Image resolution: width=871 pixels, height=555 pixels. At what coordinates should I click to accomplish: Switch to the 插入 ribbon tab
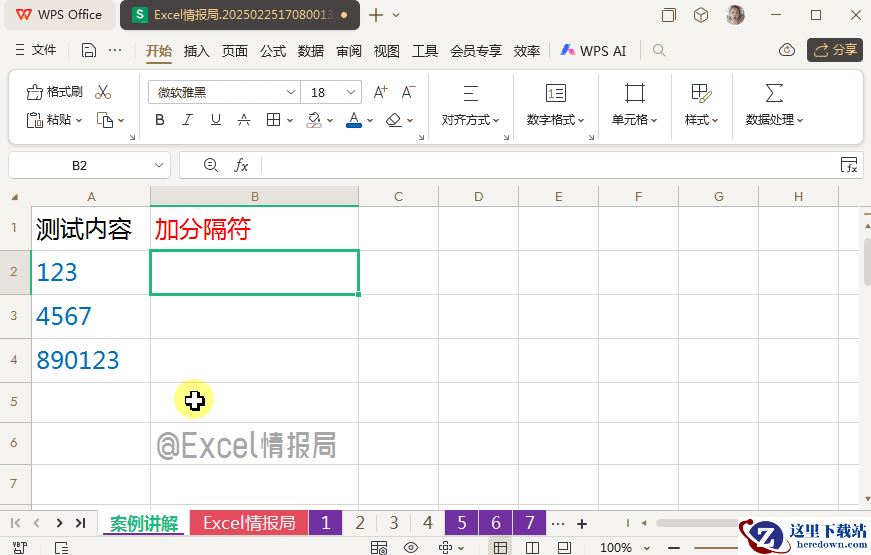click(x=197, y=51)
